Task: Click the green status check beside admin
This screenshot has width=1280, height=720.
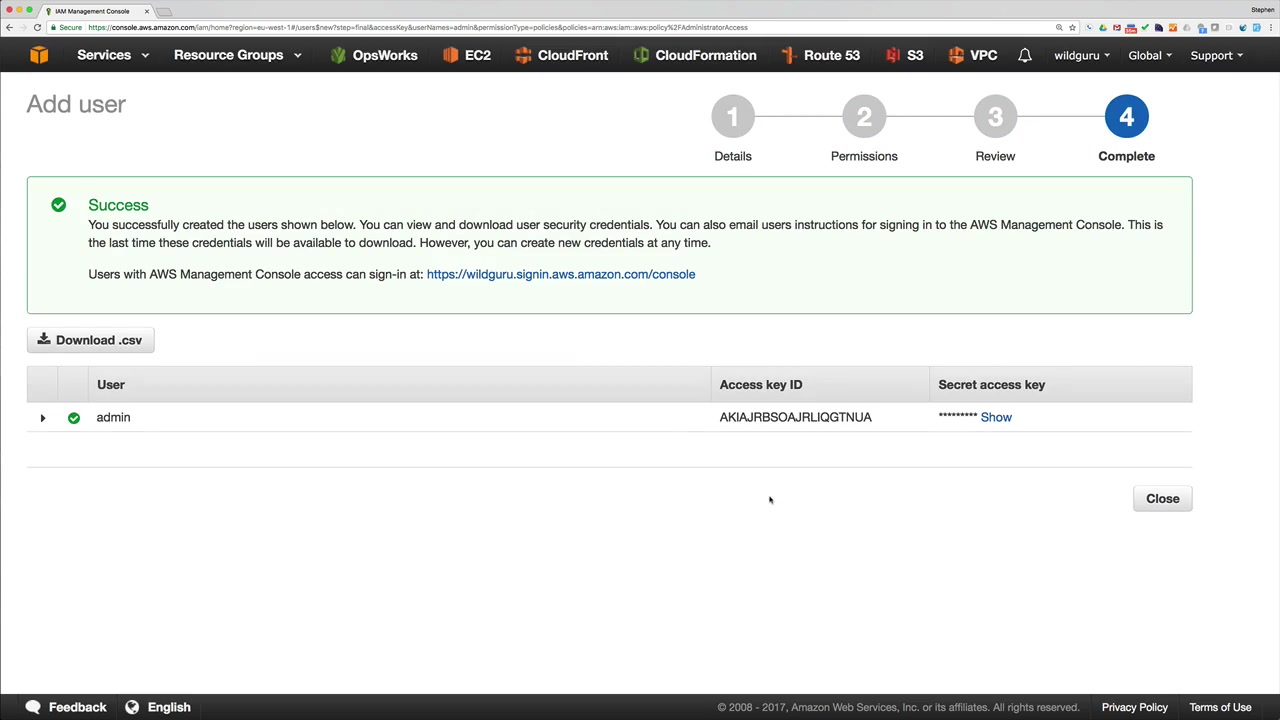Action: pos(74,418)
